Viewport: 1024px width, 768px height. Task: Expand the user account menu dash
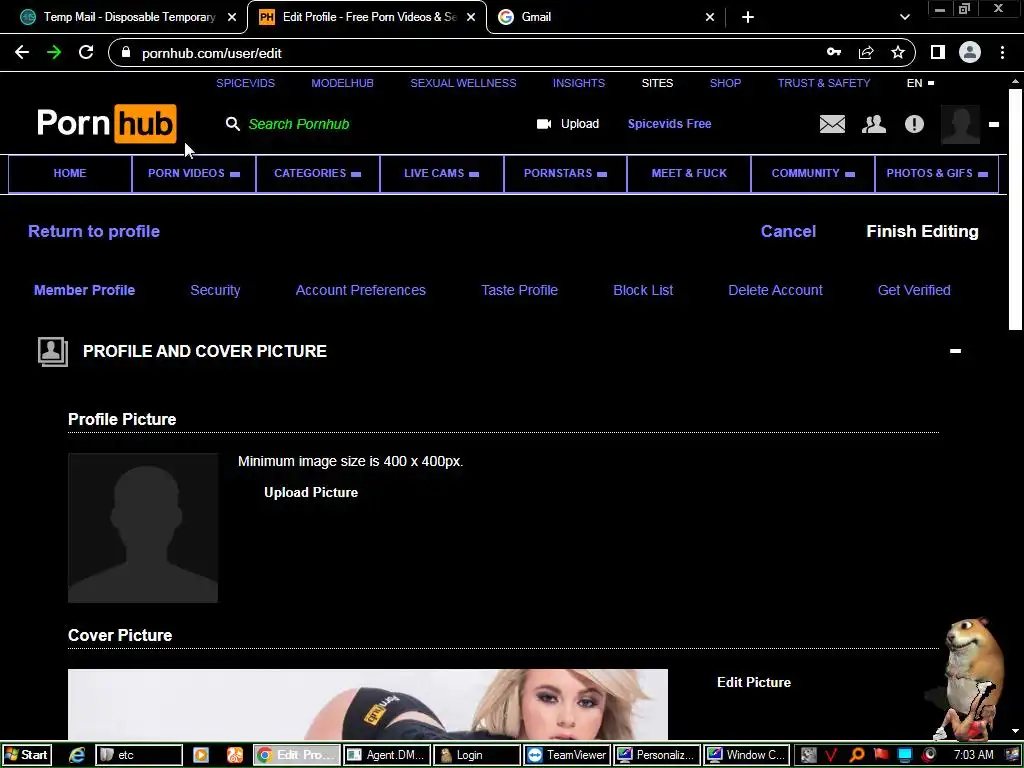click(x=994, y=124)
